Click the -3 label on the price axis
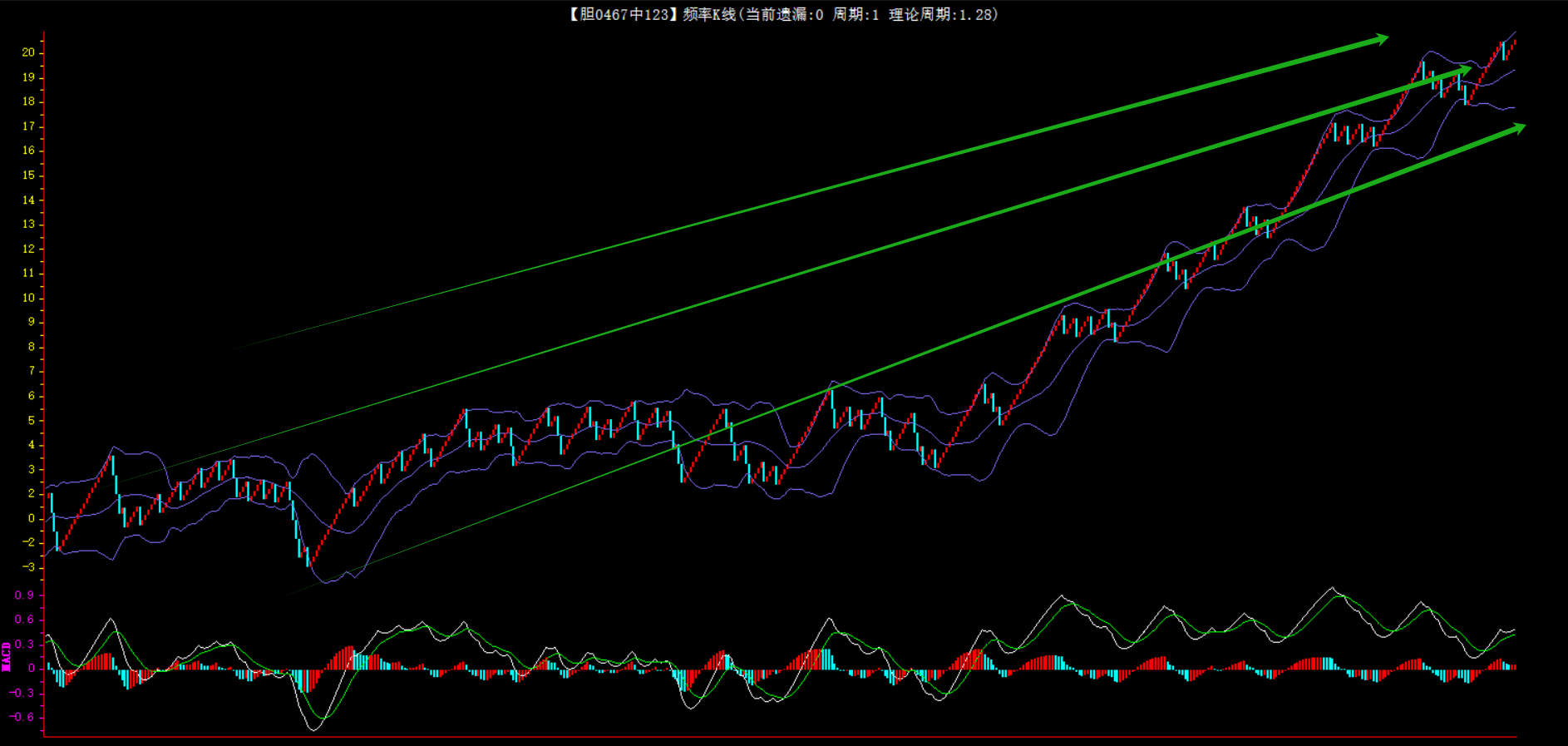 click(28, 567)
